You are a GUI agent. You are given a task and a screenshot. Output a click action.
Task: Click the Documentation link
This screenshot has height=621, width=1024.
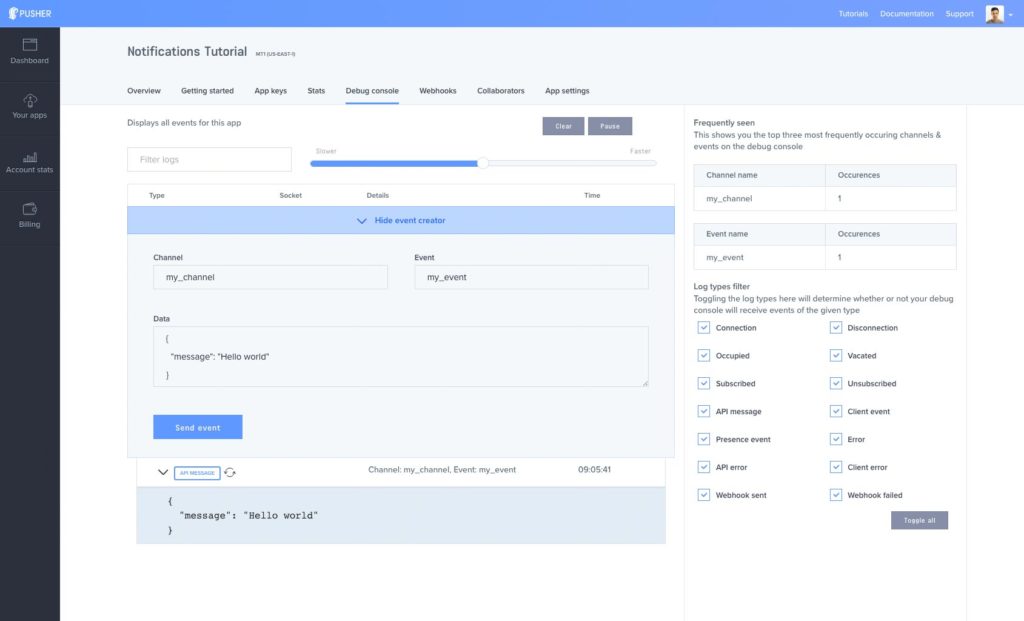click(x=906, y=14)
